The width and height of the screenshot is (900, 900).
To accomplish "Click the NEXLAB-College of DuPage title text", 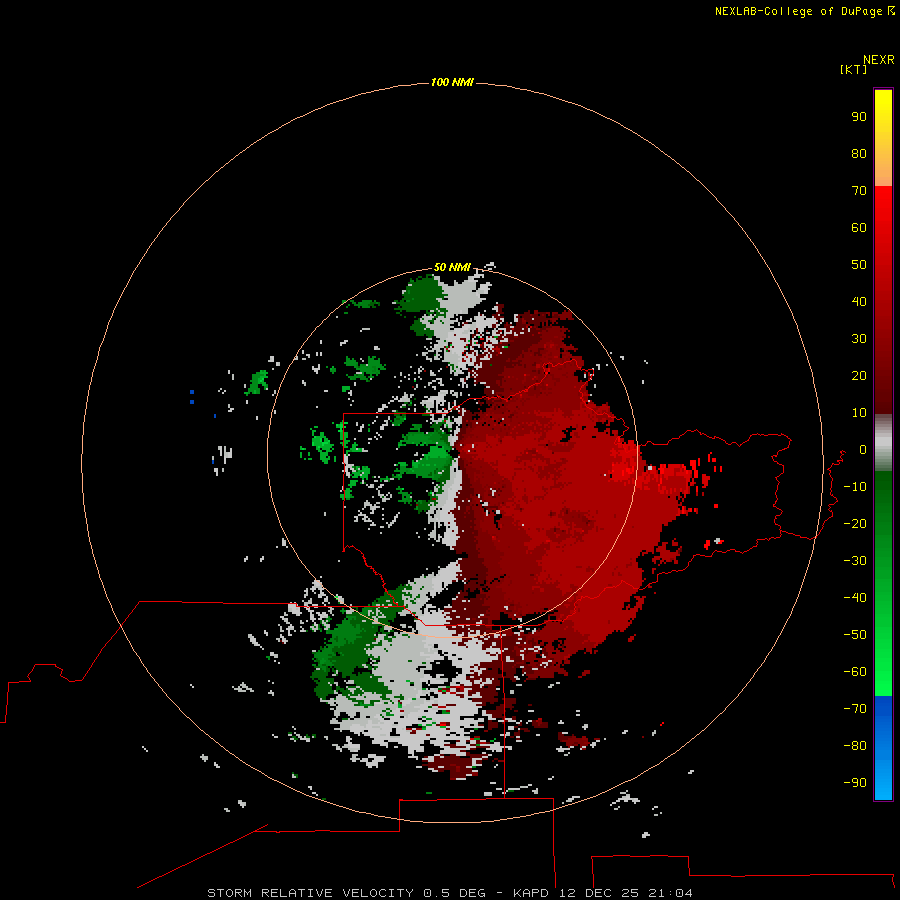I will 798,11.
